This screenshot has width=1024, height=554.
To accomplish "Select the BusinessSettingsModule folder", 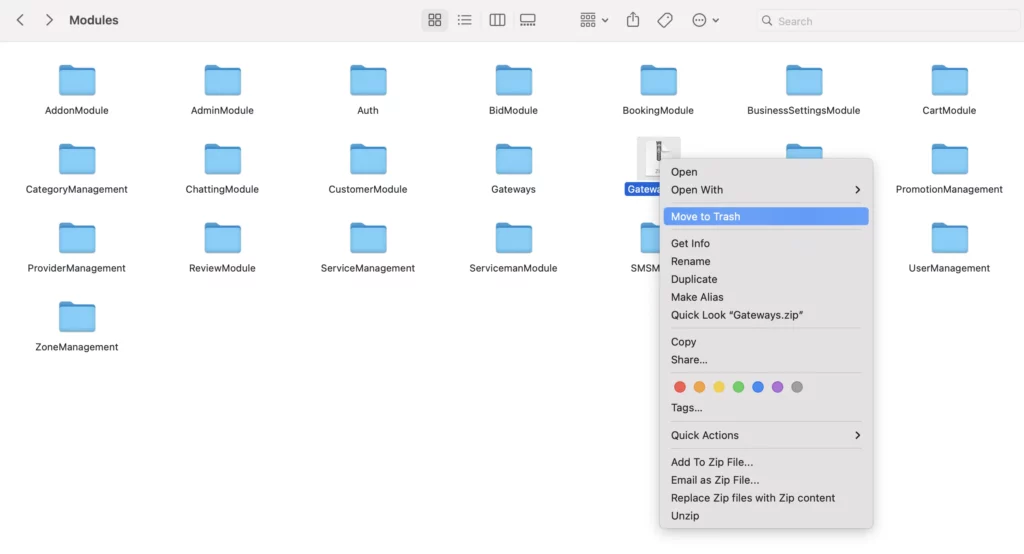I will (x=804, y=80).
